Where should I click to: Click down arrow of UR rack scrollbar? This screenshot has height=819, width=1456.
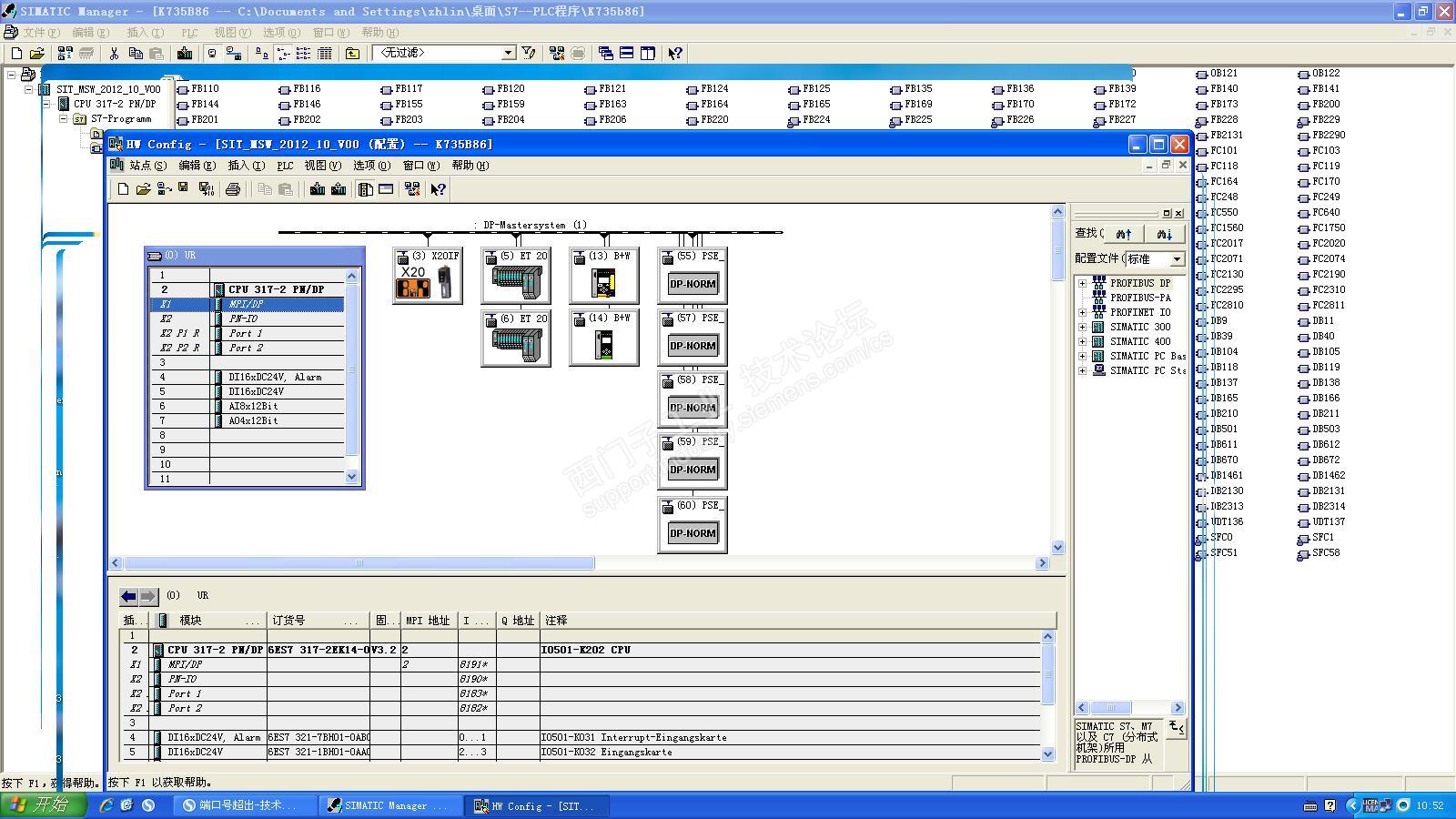click(352, 476)
